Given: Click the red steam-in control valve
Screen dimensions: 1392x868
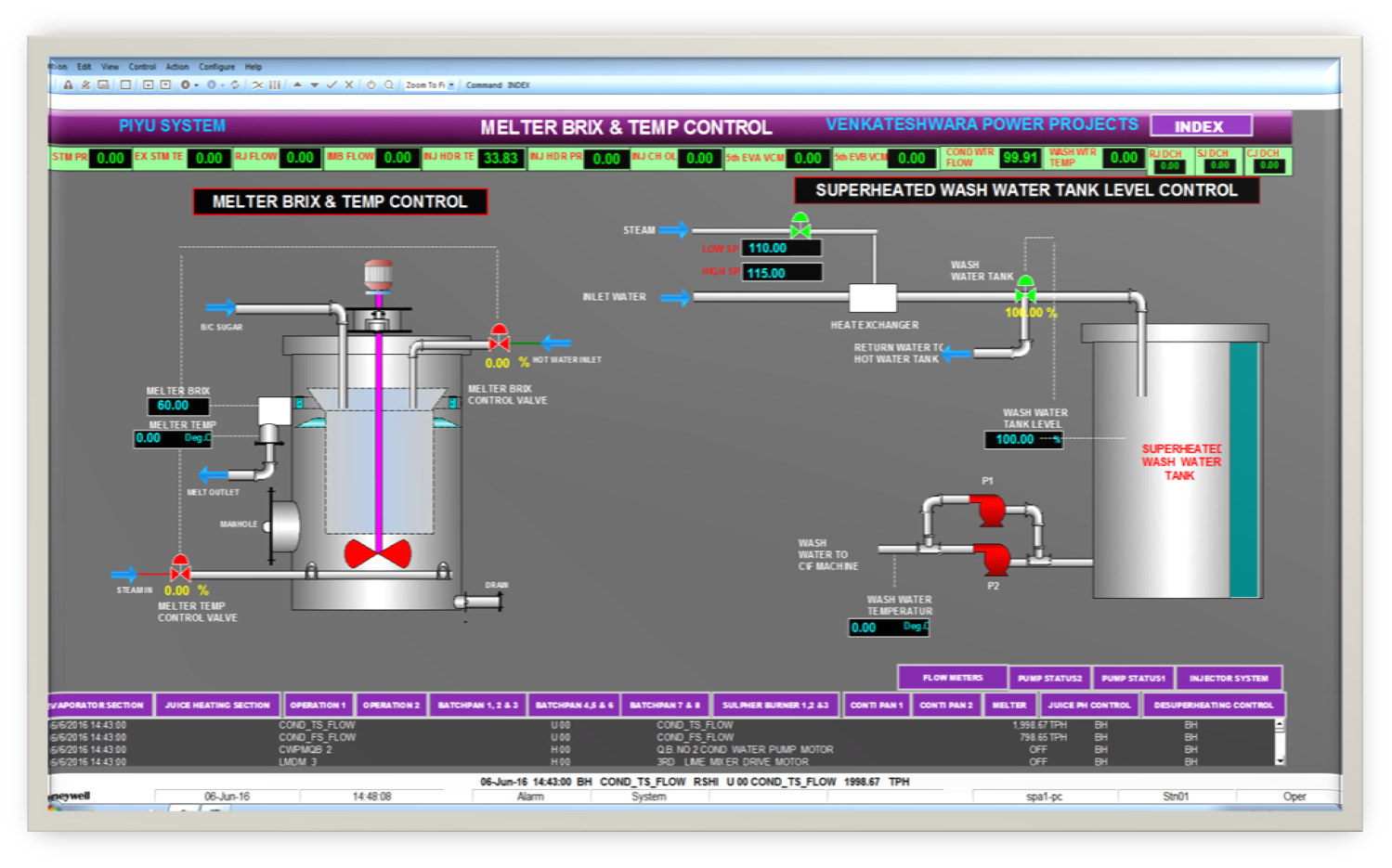Looking at the screenshot, I should pyautogui.click(x=180, y=568).
